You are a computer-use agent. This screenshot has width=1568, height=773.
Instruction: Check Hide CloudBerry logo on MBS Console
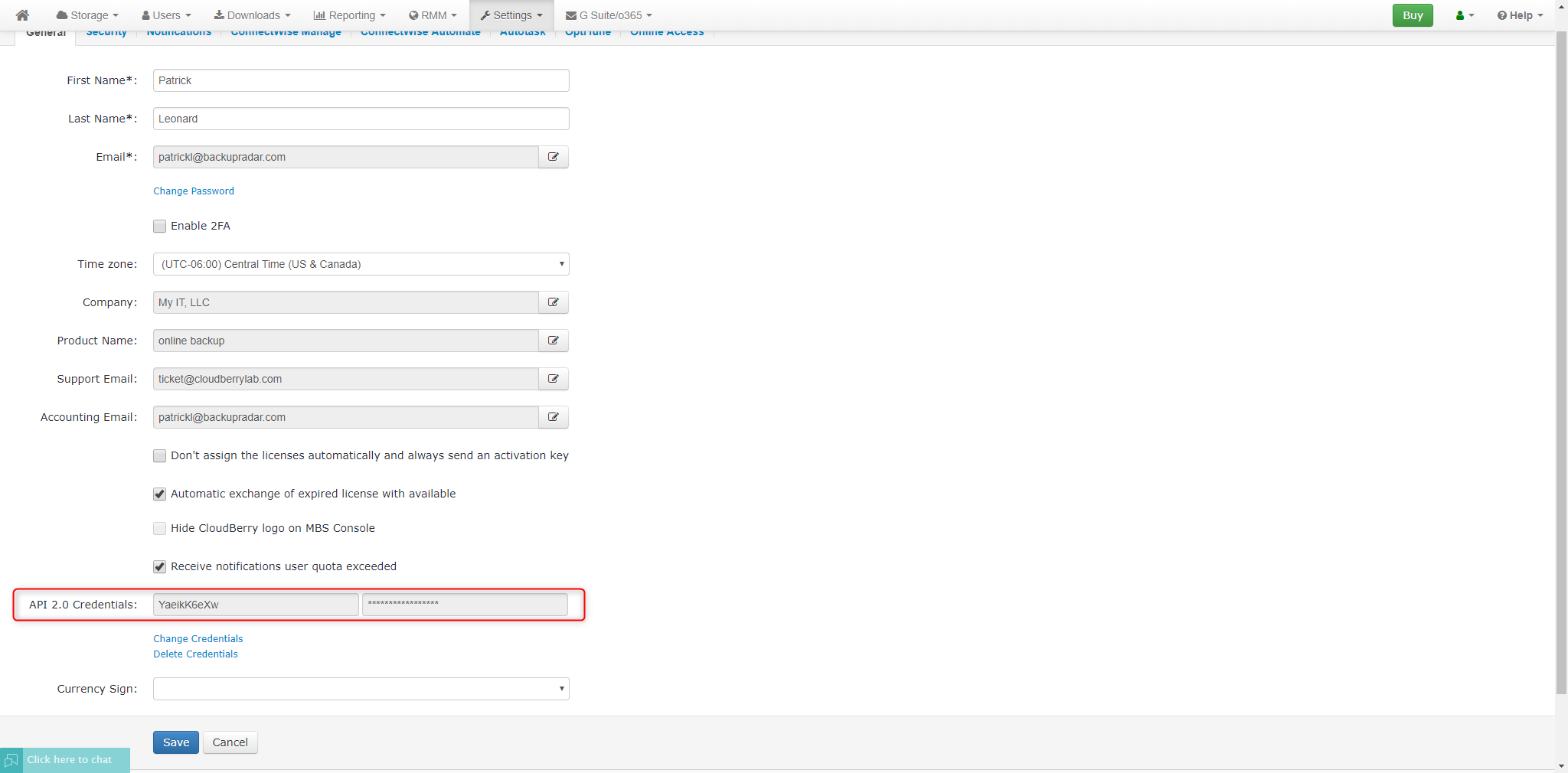[x=159, y=528]
